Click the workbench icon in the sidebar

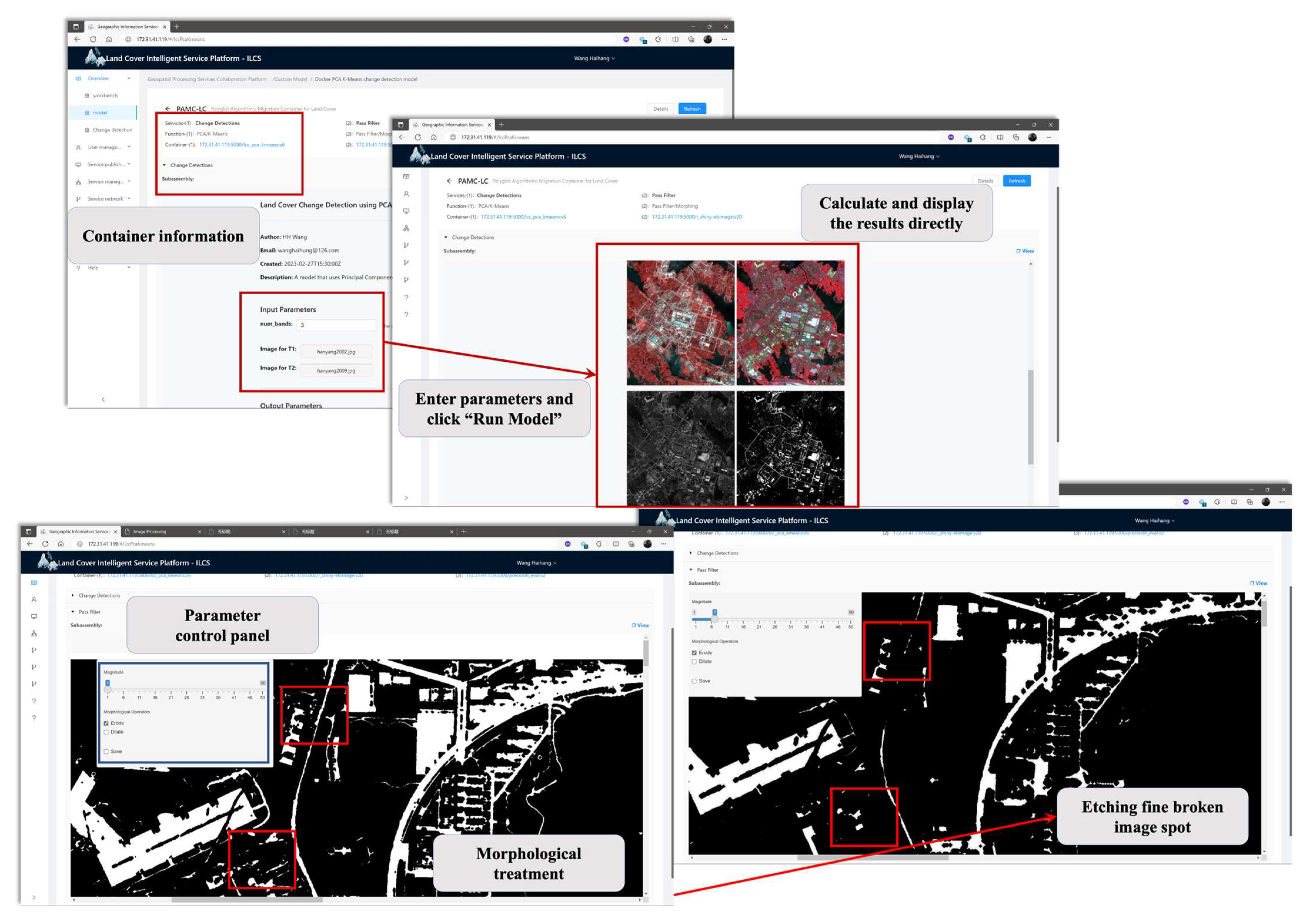coord(86,95)
